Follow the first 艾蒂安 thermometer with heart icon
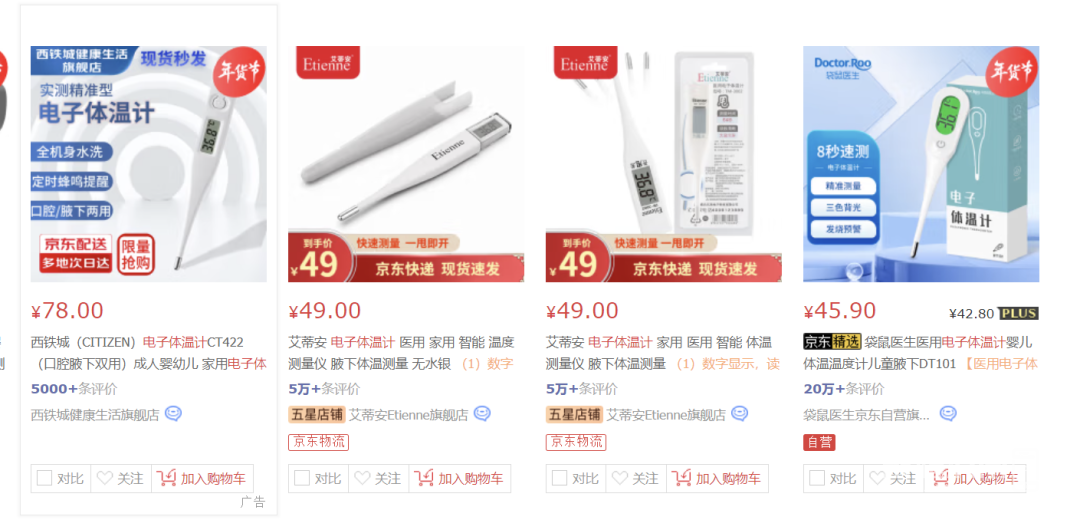The height and width of the screenshot is (520, 1080). coord(378,478)
